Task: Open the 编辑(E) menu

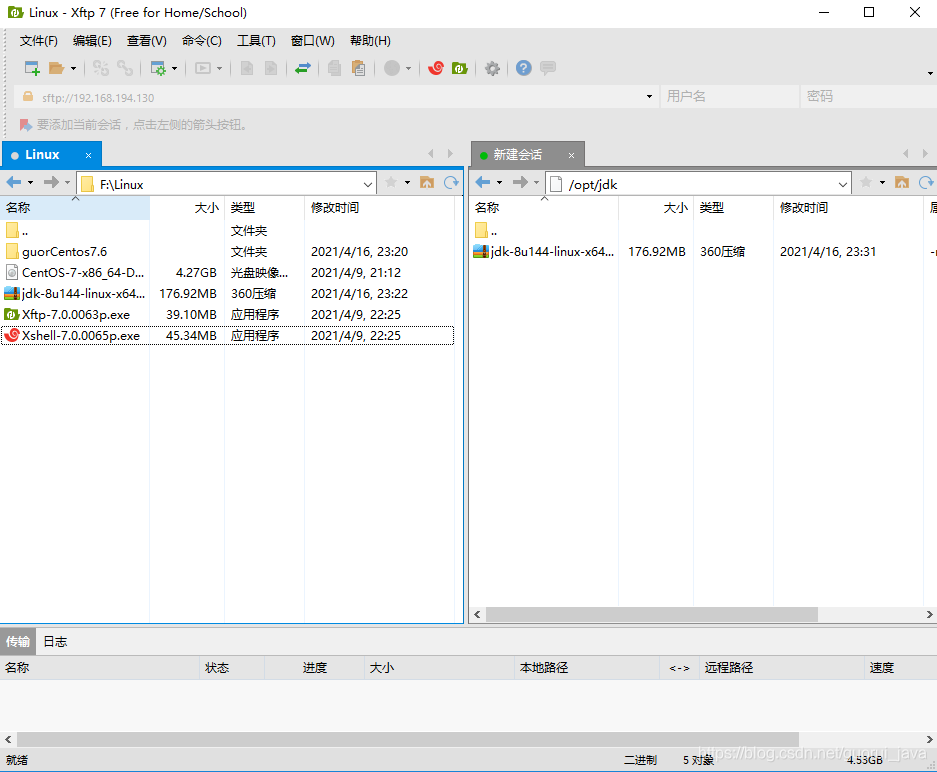Action: 92,41
